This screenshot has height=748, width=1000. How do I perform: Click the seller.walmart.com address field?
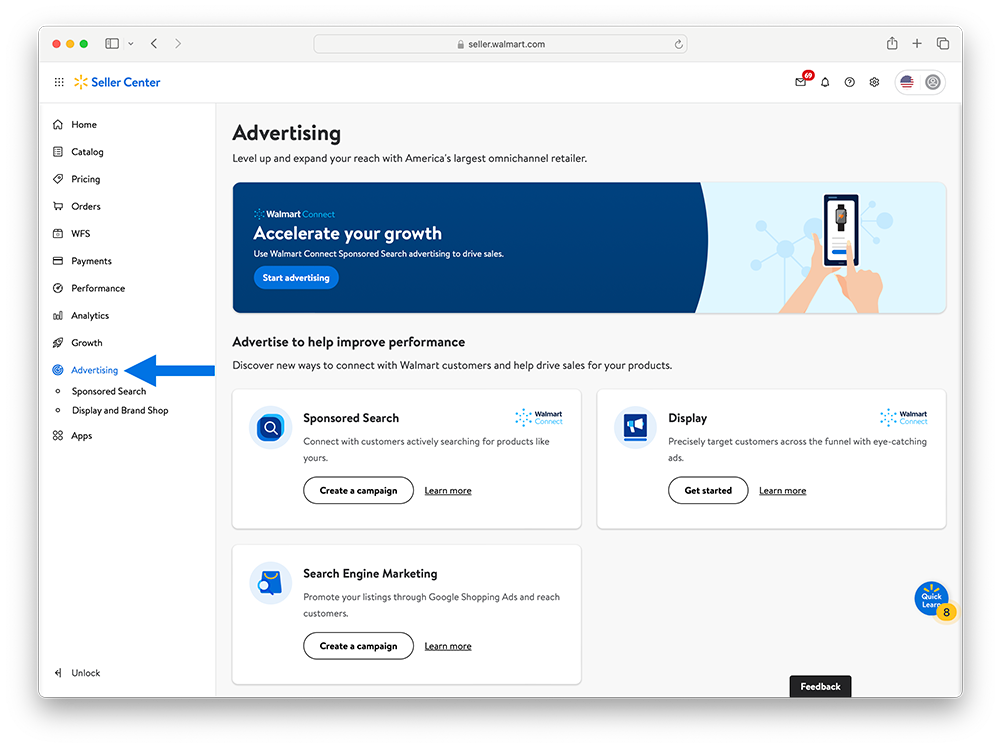click(x=500, y=44)
